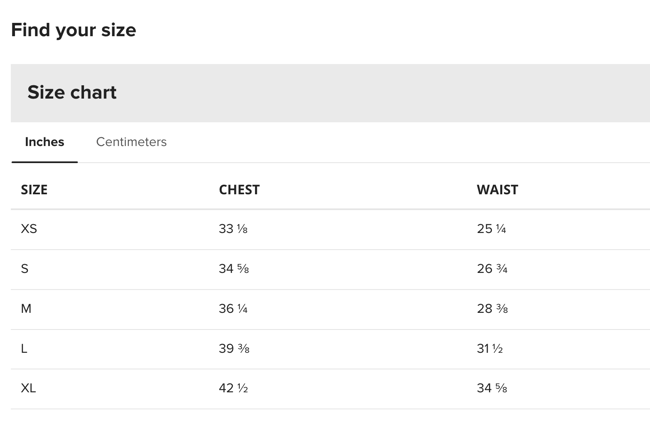Click the CHEST column header
This screenshot has height=426, width=650.
coord(239,189)
